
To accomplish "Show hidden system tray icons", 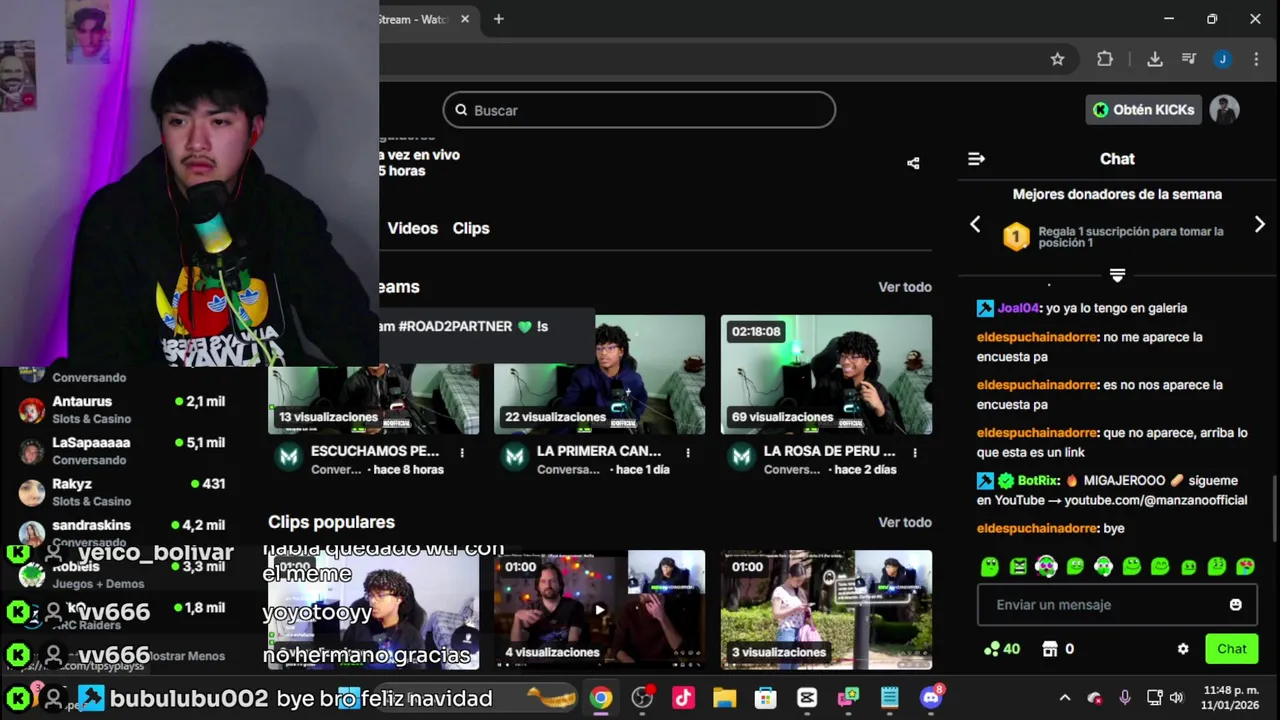I will pos(1064,698).
